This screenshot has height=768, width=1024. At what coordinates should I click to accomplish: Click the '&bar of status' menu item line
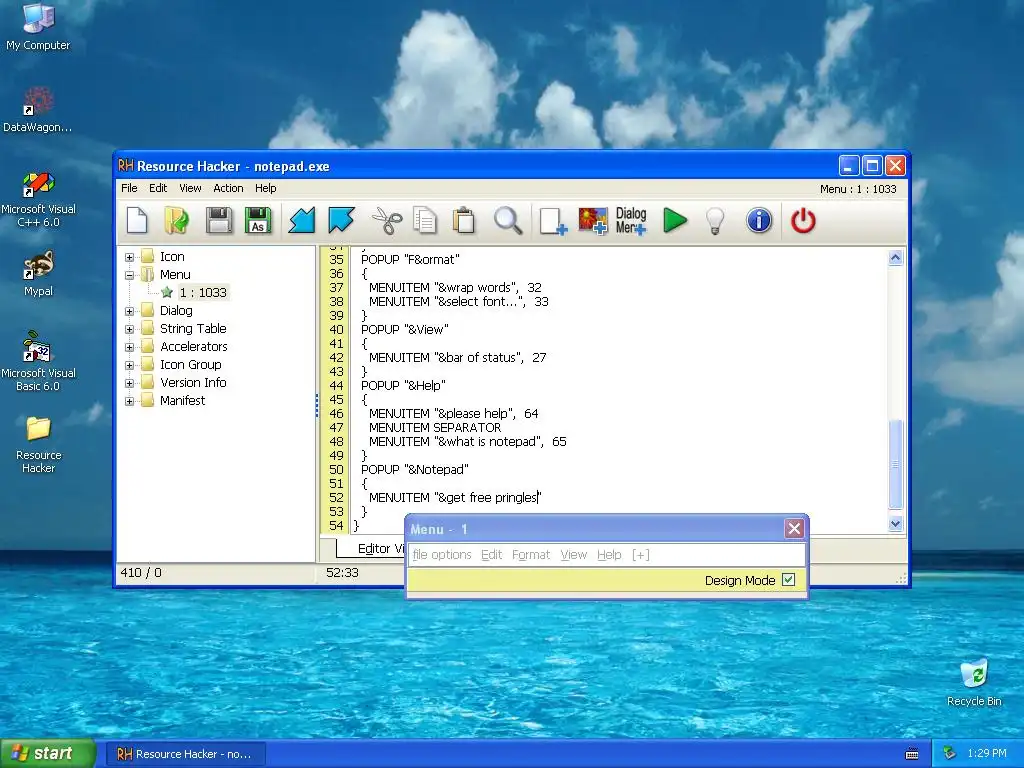[457, 357]
